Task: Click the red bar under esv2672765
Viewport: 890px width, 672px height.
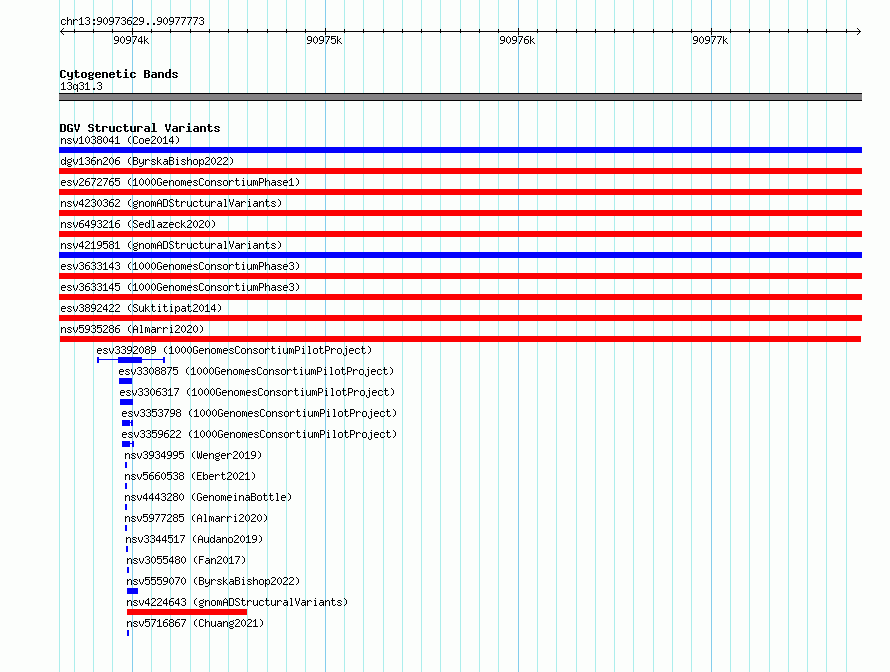Action: point(460,192)
